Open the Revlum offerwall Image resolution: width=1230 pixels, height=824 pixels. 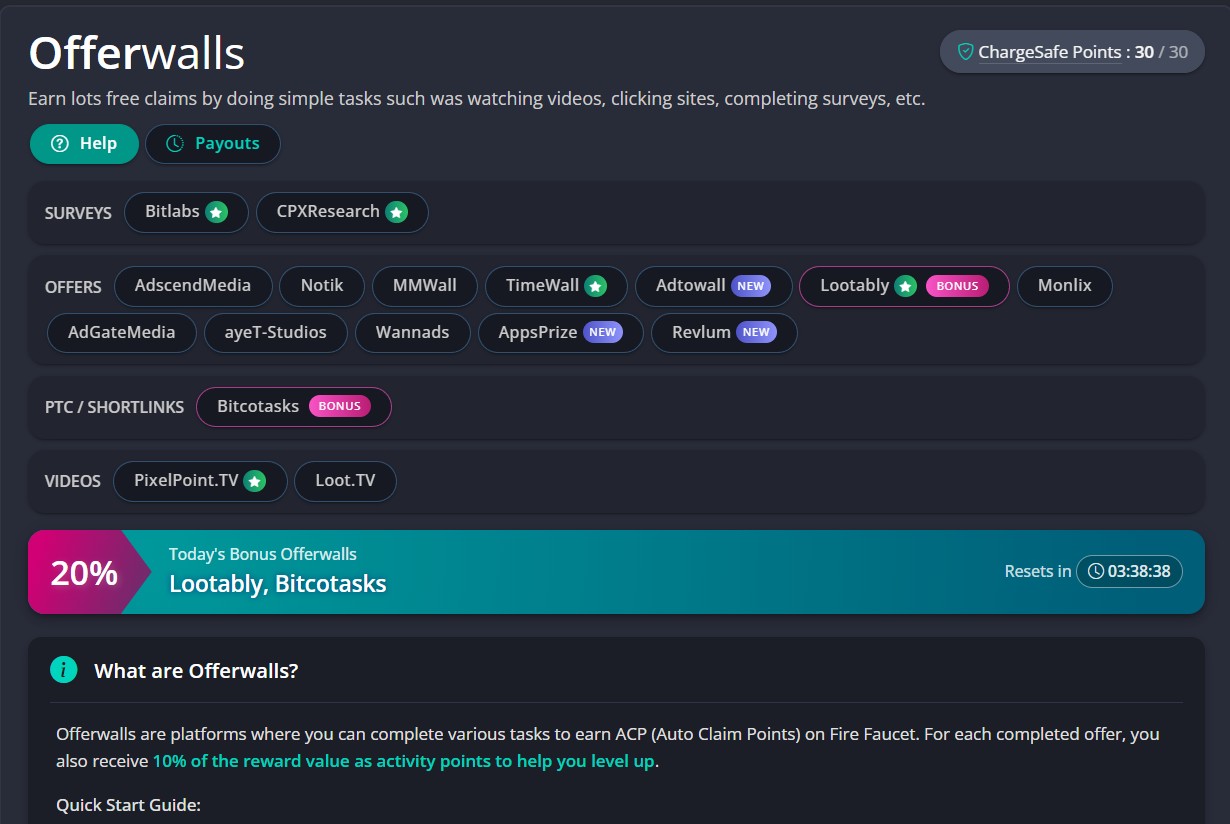tap(724, 333)
